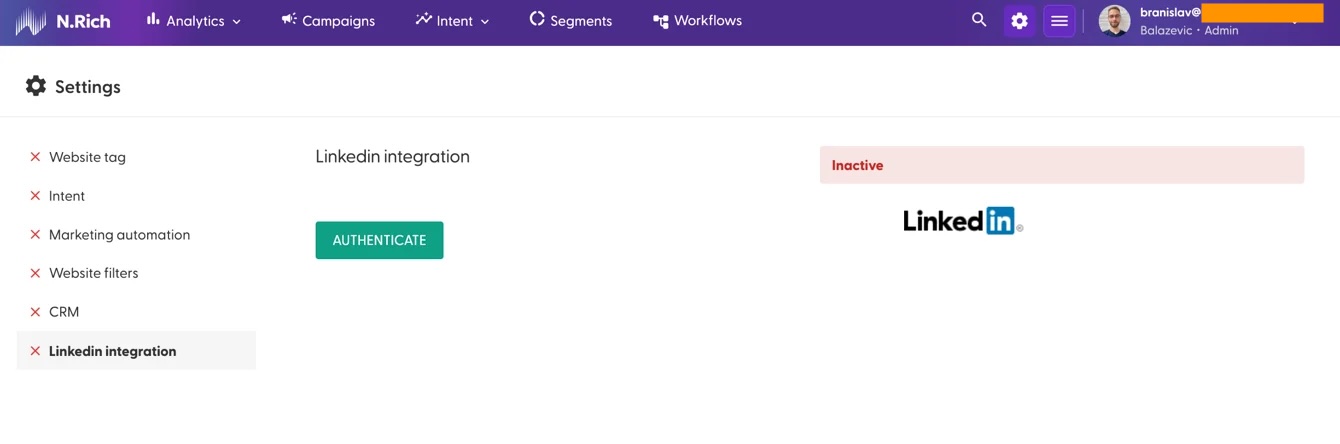Click the AUTHENTICATE button

coord(379,240)
